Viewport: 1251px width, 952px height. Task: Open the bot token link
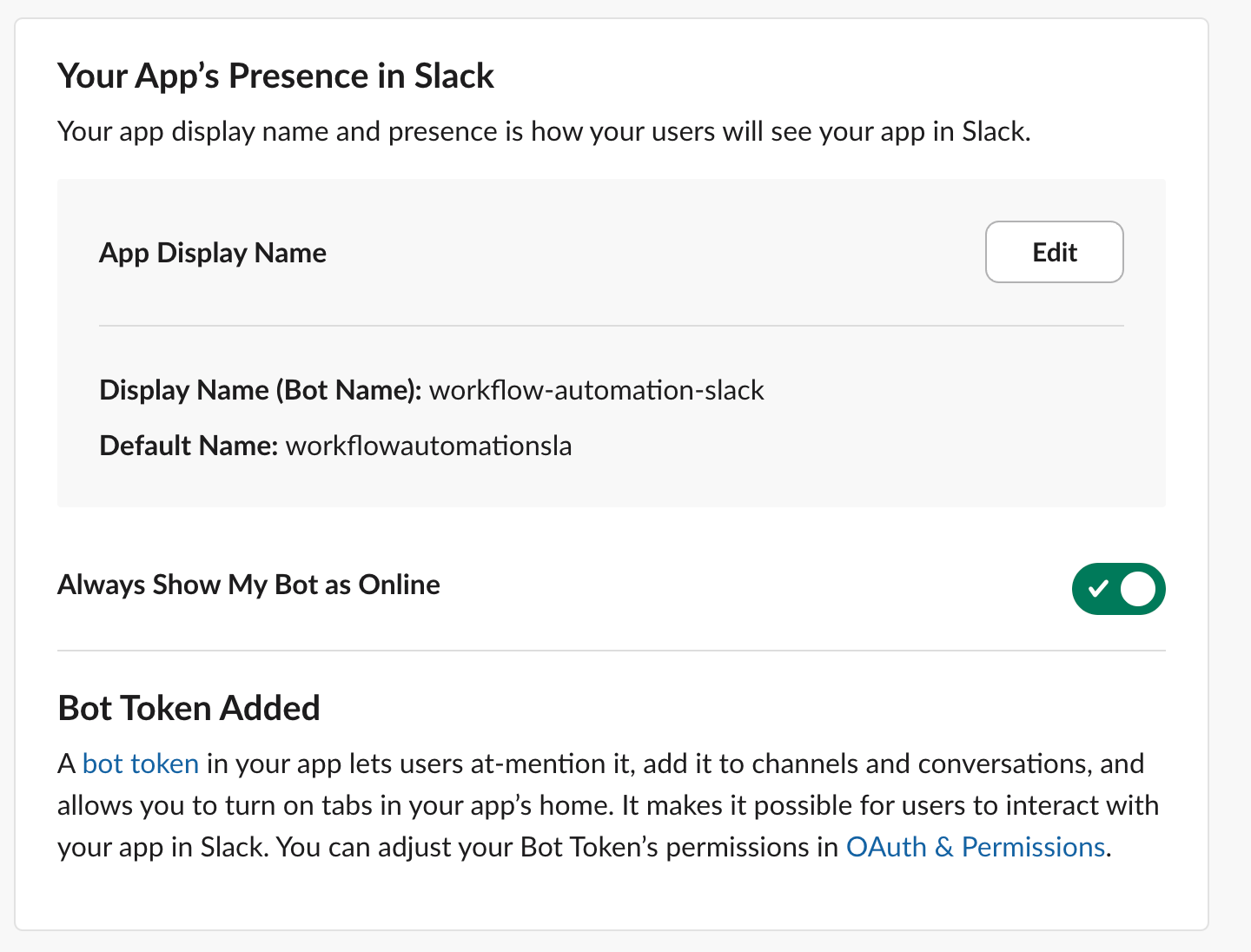[x=139, y=764]
